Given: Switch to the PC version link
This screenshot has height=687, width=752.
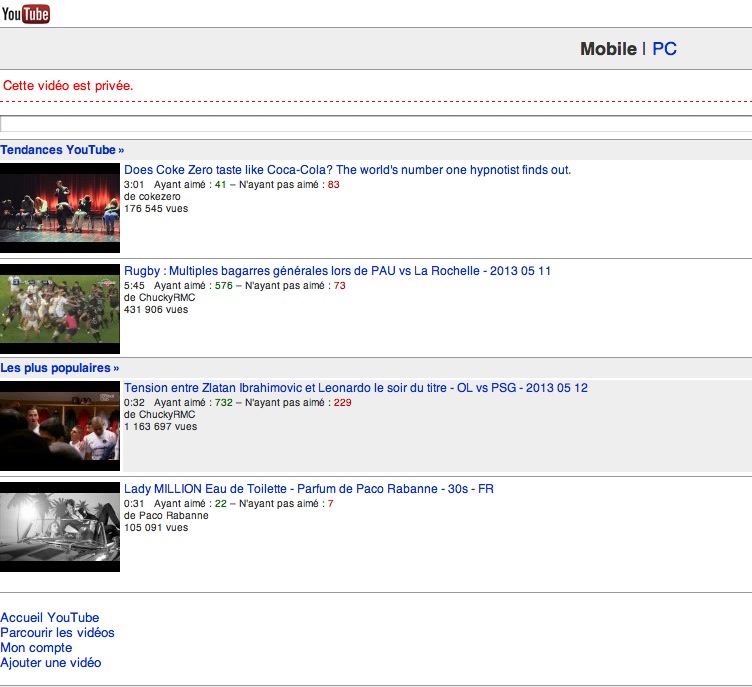Looking at the screenshot, I should [x=664, y=49].
